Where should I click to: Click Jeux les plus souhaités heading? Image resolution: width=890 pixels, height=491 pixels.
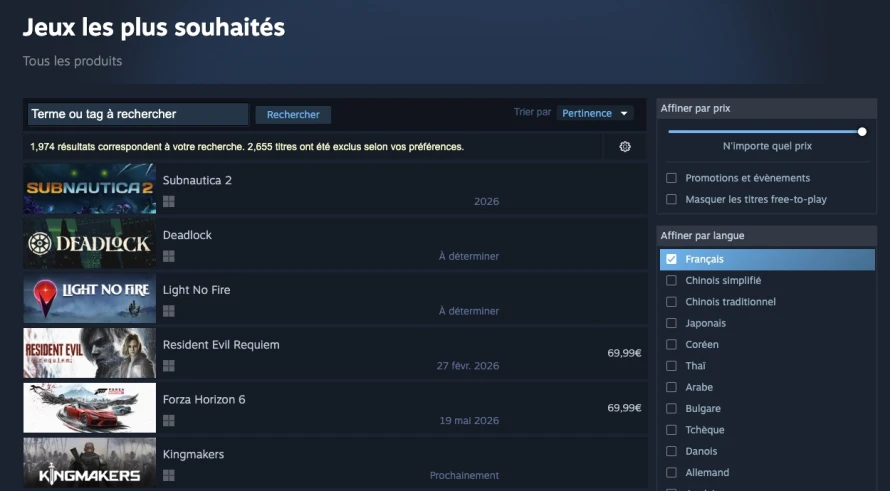[x=154, y=27]
